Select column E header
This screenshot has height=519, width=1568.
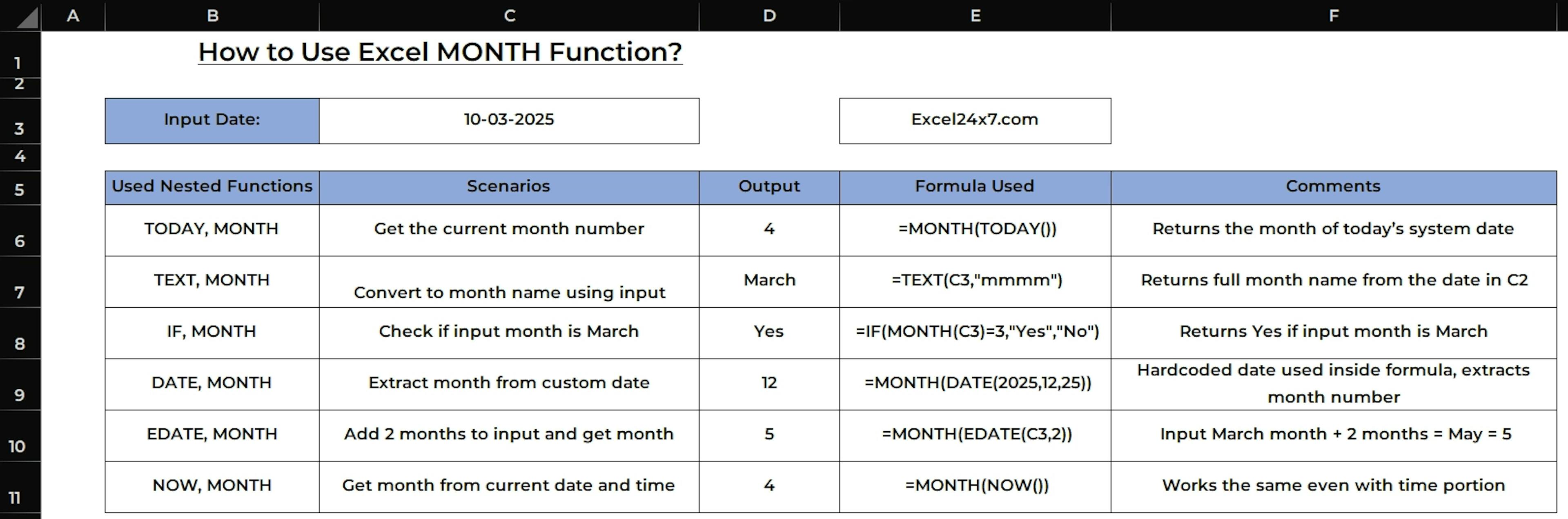coord(975,16)
